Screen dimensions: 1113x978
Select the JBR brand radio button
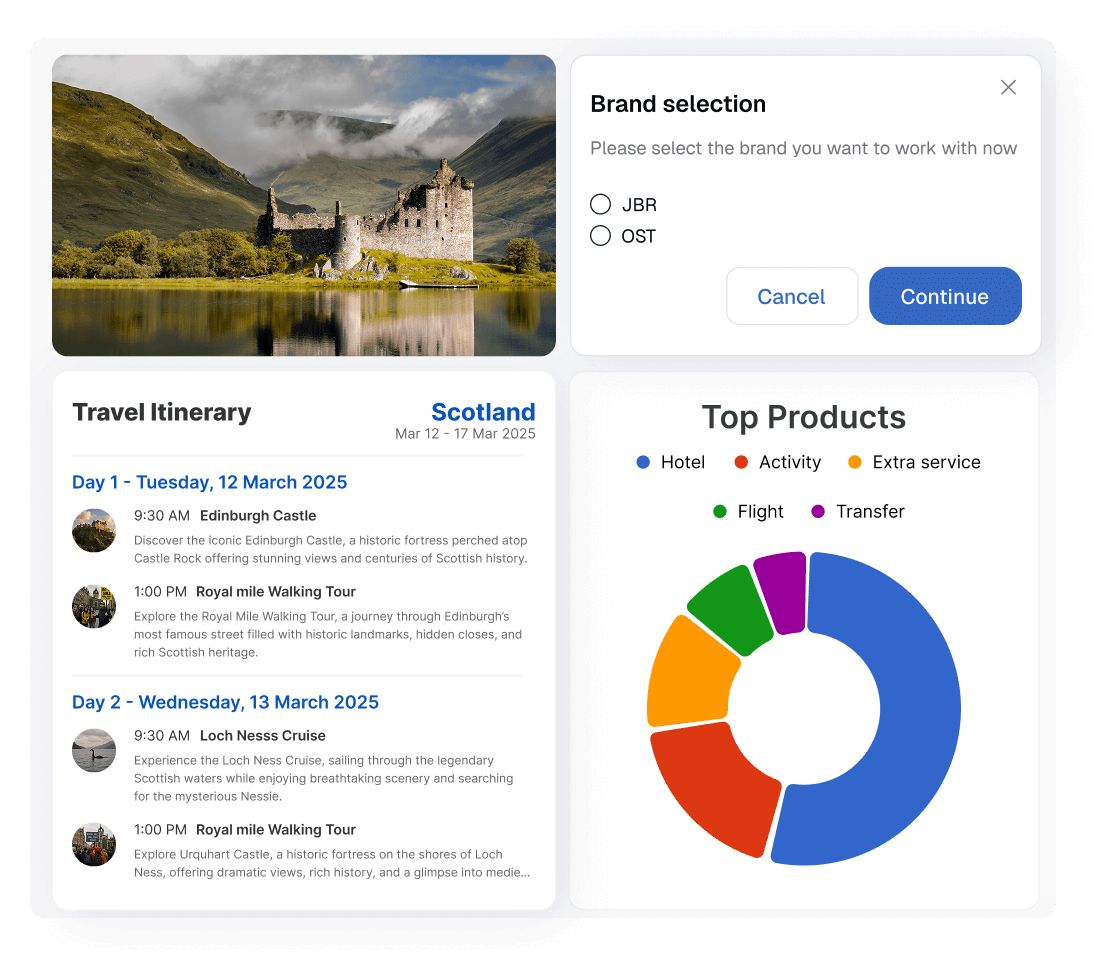pyautogui.click(x=601, y=204)
